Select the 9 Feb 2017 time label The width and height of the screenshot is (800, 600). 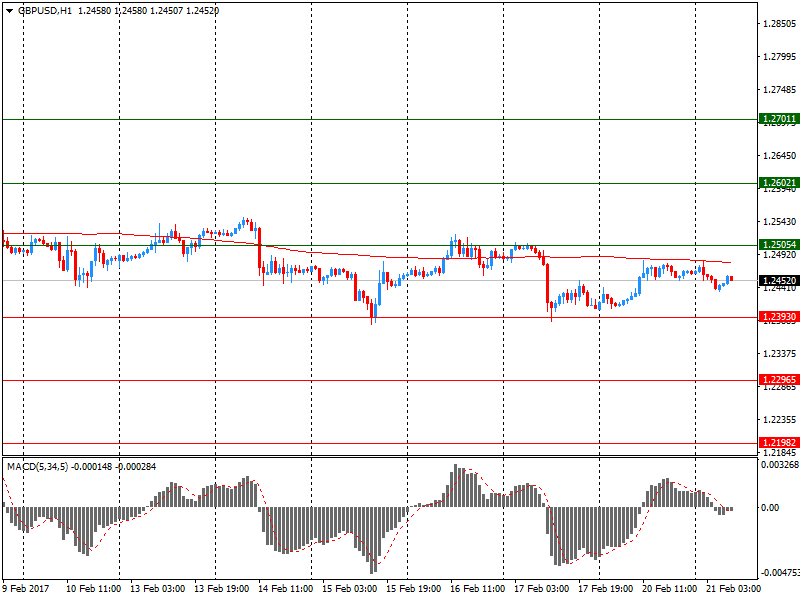tap(26, 589)
